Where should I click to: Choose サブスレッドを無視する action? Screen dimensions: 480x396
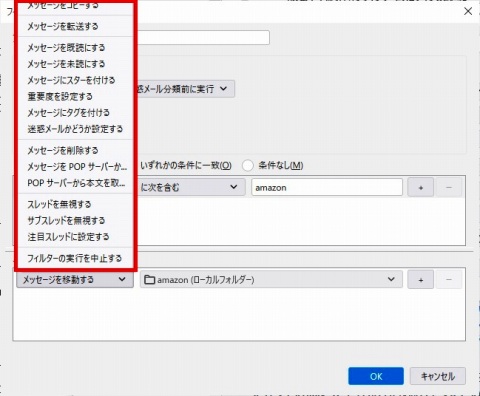pos(75,221)
